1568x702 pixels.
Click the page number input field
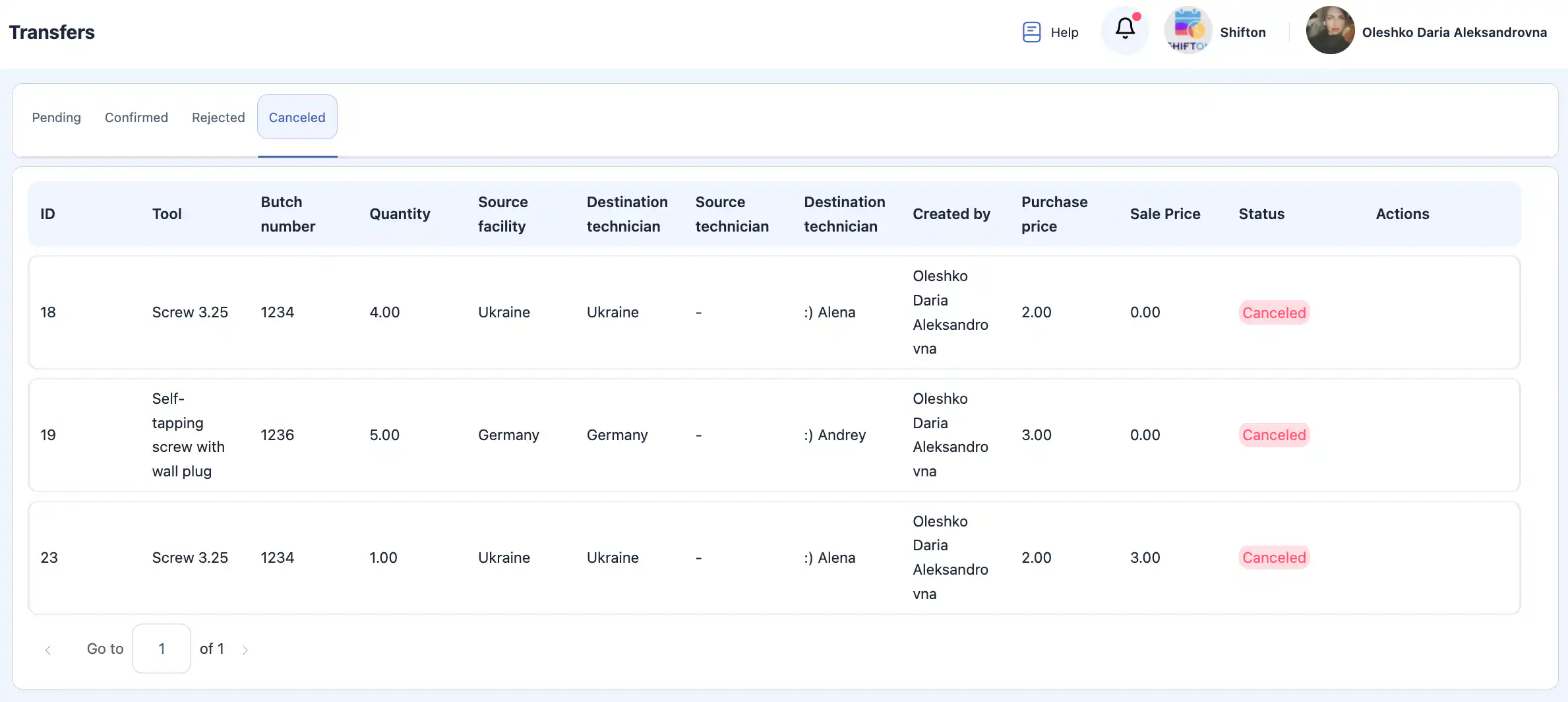pos(162,649)
